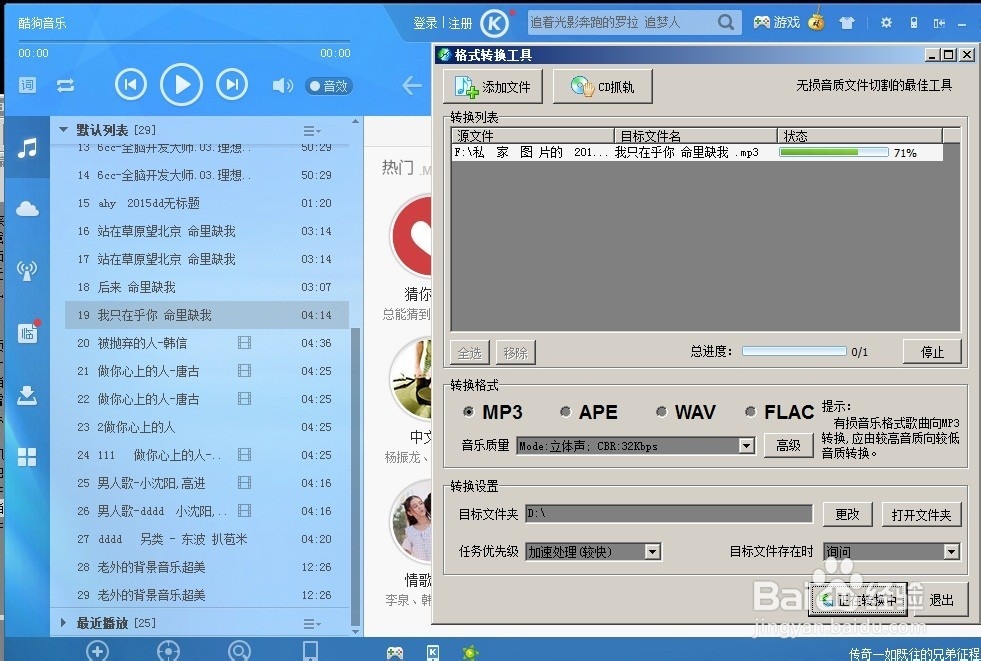Click the KuGou K logo icon
The height and width of the screenshot is (661, 981).
pos(494,24)
